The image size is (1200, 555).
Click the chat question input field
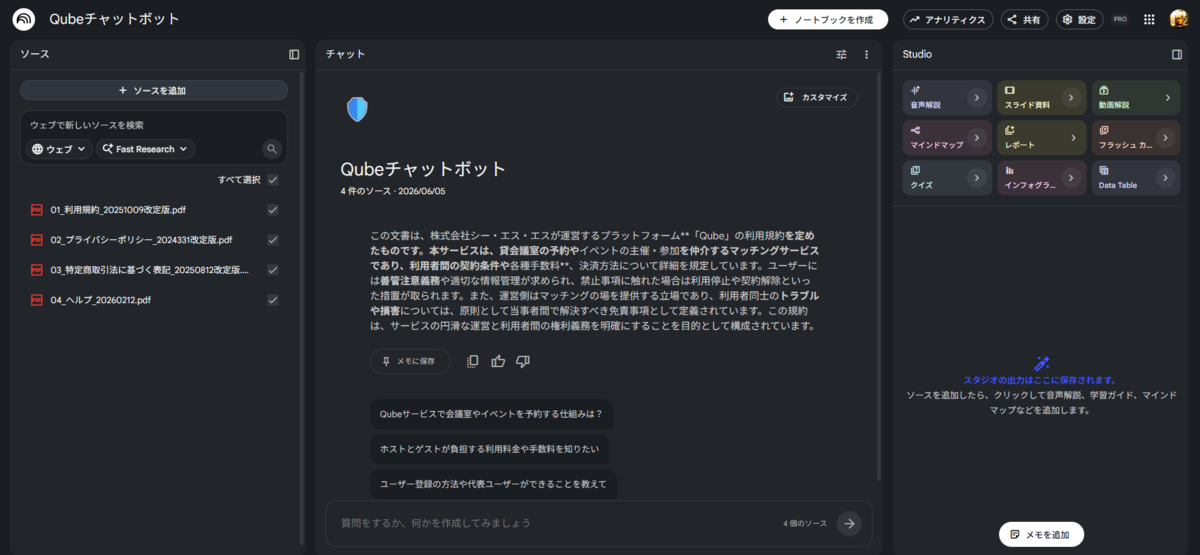pos(555,523)
